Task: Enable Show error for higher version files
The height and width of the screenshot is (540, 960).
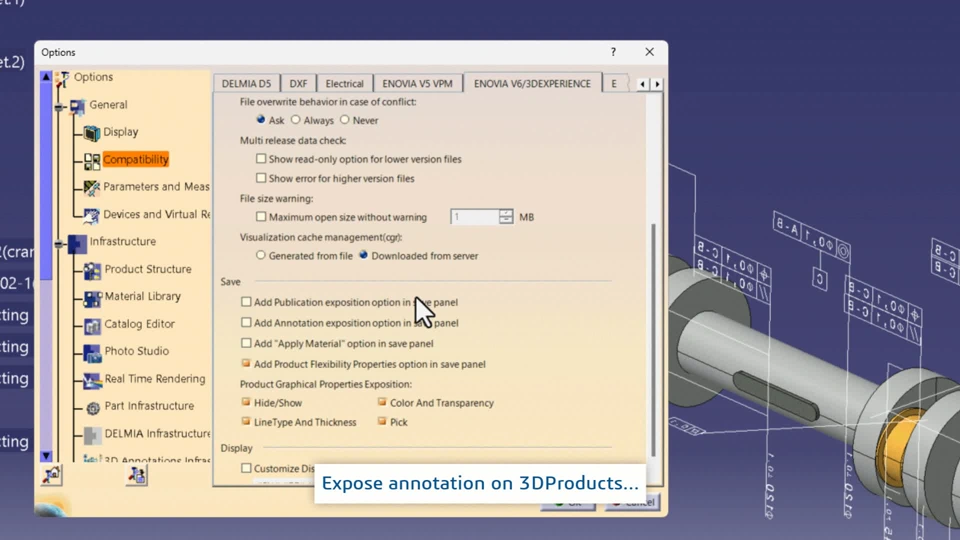Action: 261,178
